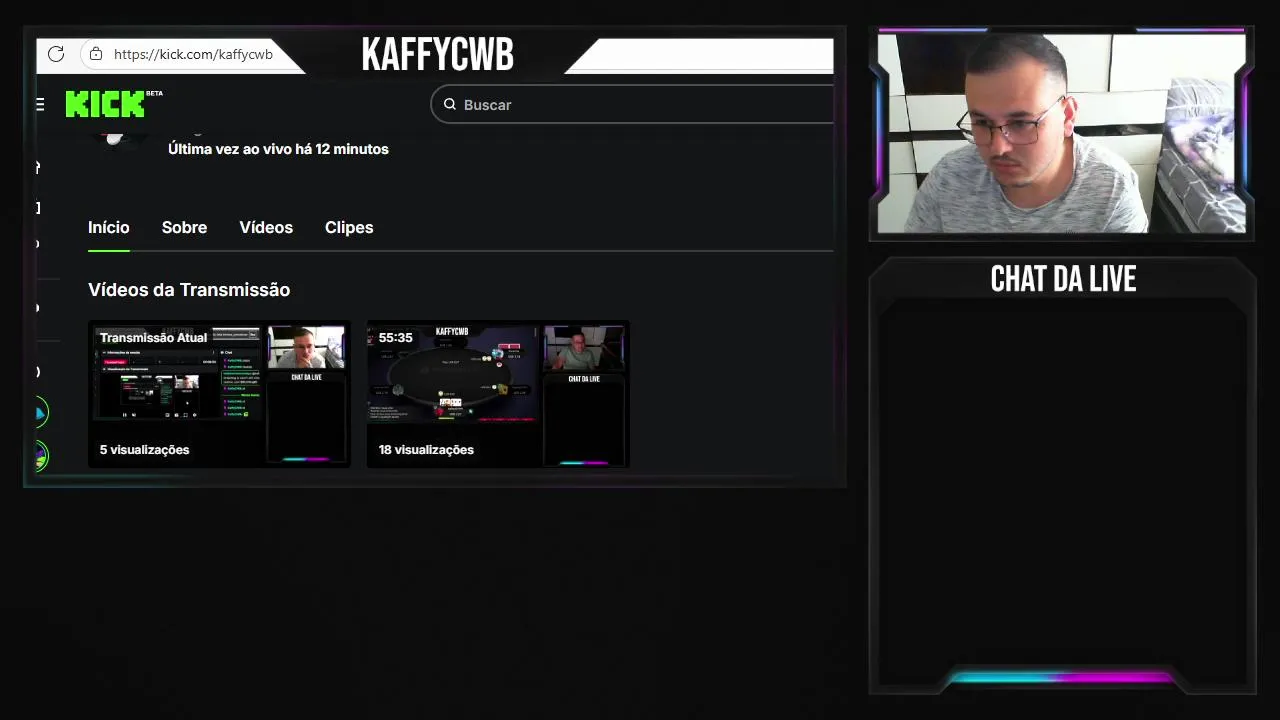The width and height of the screenshot is (1280, 720).
Task: Show the Clipes tab
Action: pyautogui.click(x=349, y=227)
